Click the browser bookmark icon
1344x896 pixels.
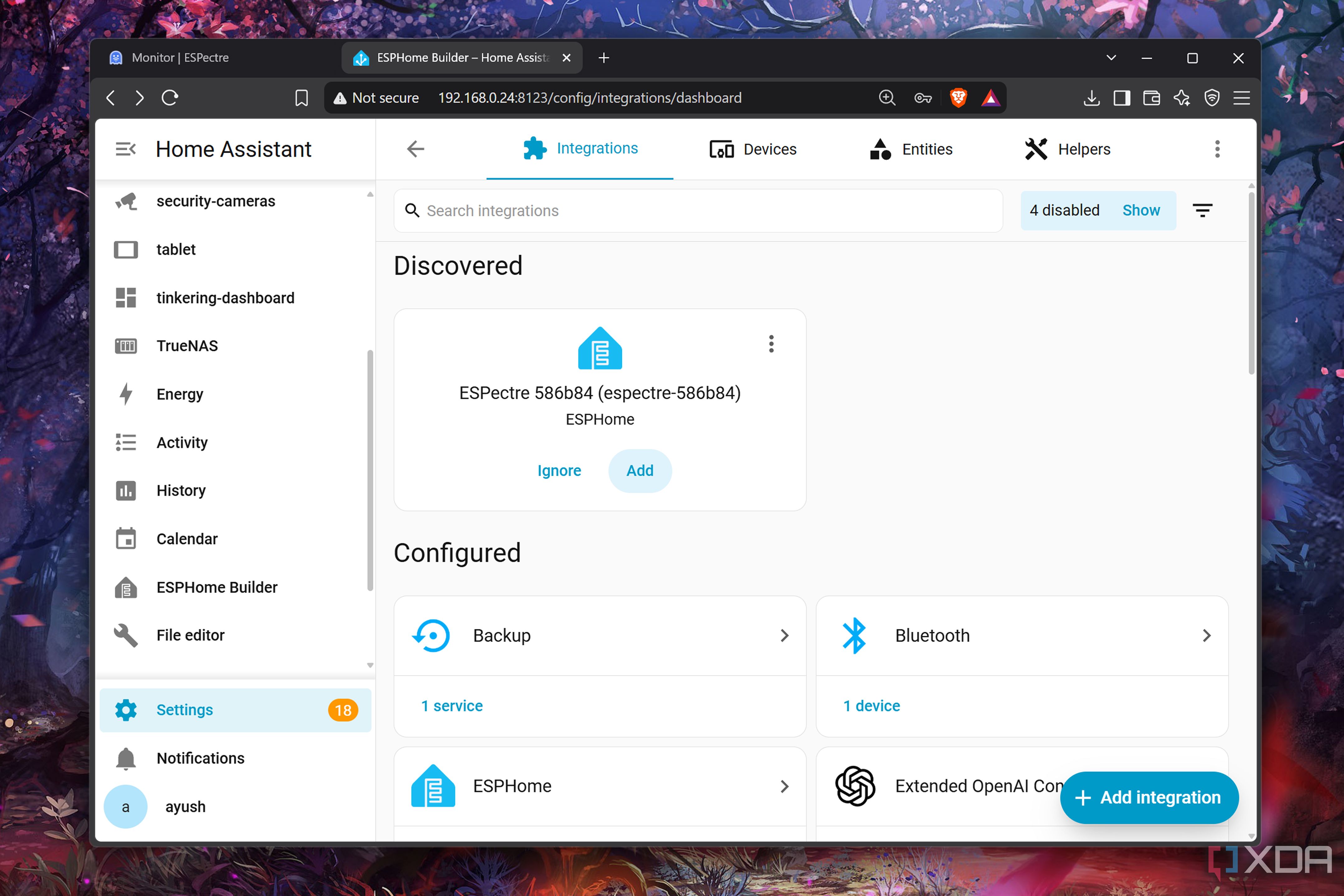pos(301,98)
